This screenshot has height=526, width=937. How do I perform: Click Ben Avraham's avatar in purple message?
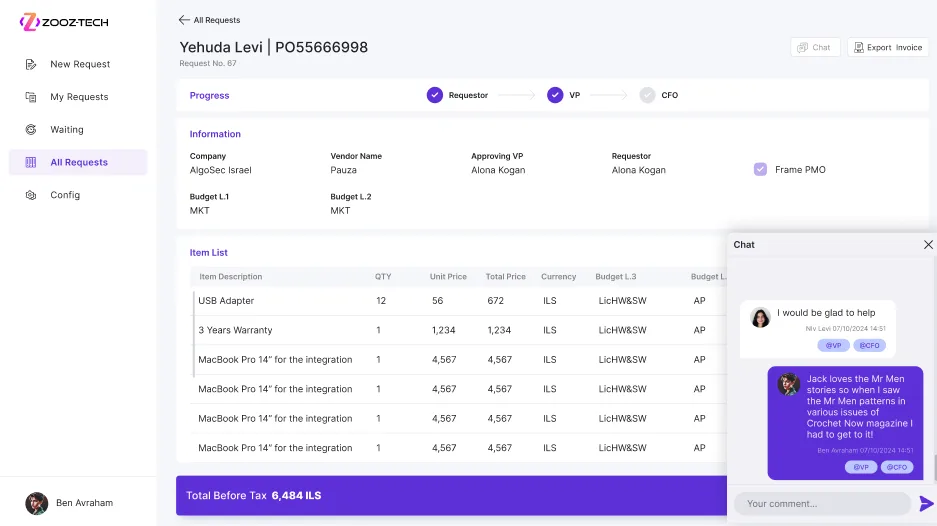click(788, 384)
